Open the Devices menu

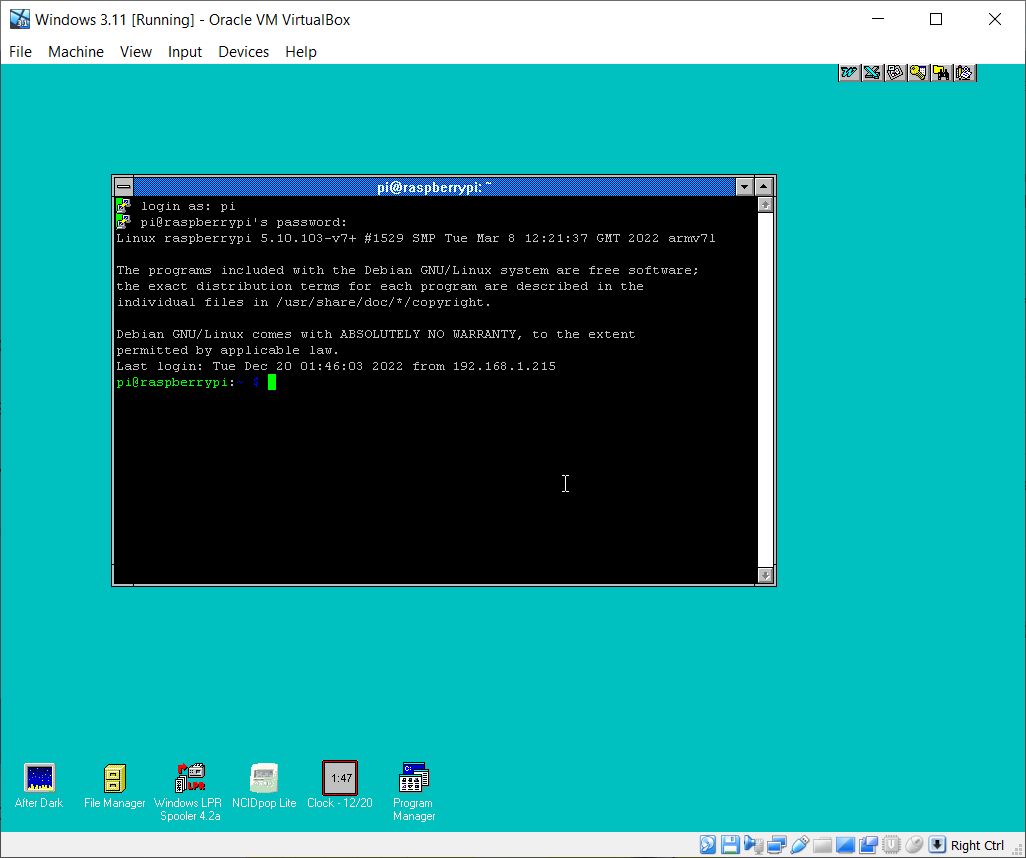[x=243, y=52]
